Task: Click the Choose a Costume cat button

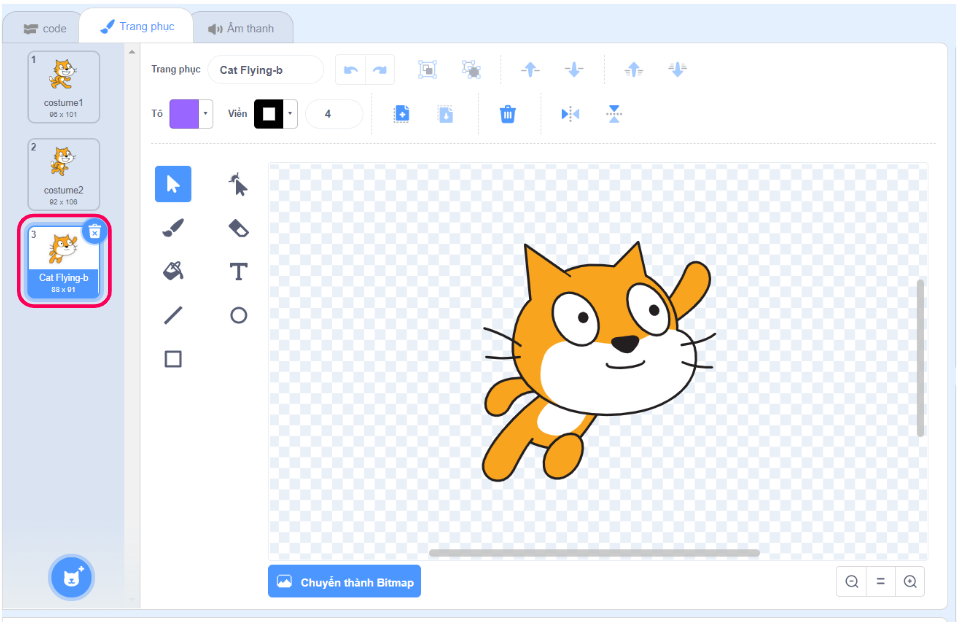Action: (72, 577)
